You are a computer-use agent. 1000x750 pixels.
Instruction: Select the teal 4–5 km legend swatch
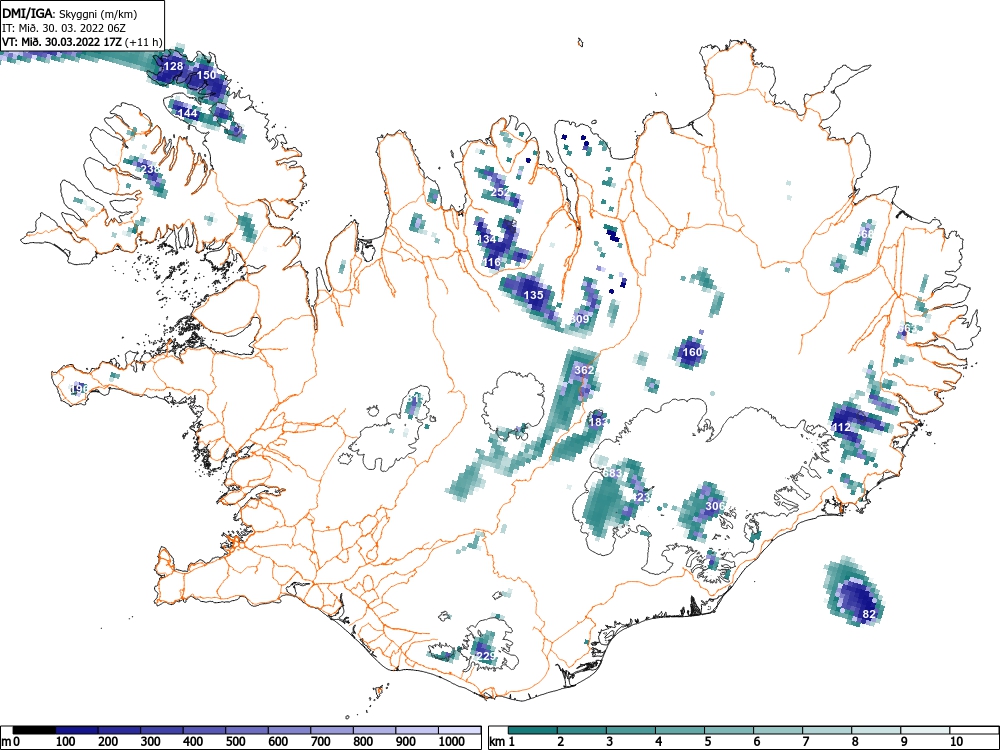click(680, 730)
